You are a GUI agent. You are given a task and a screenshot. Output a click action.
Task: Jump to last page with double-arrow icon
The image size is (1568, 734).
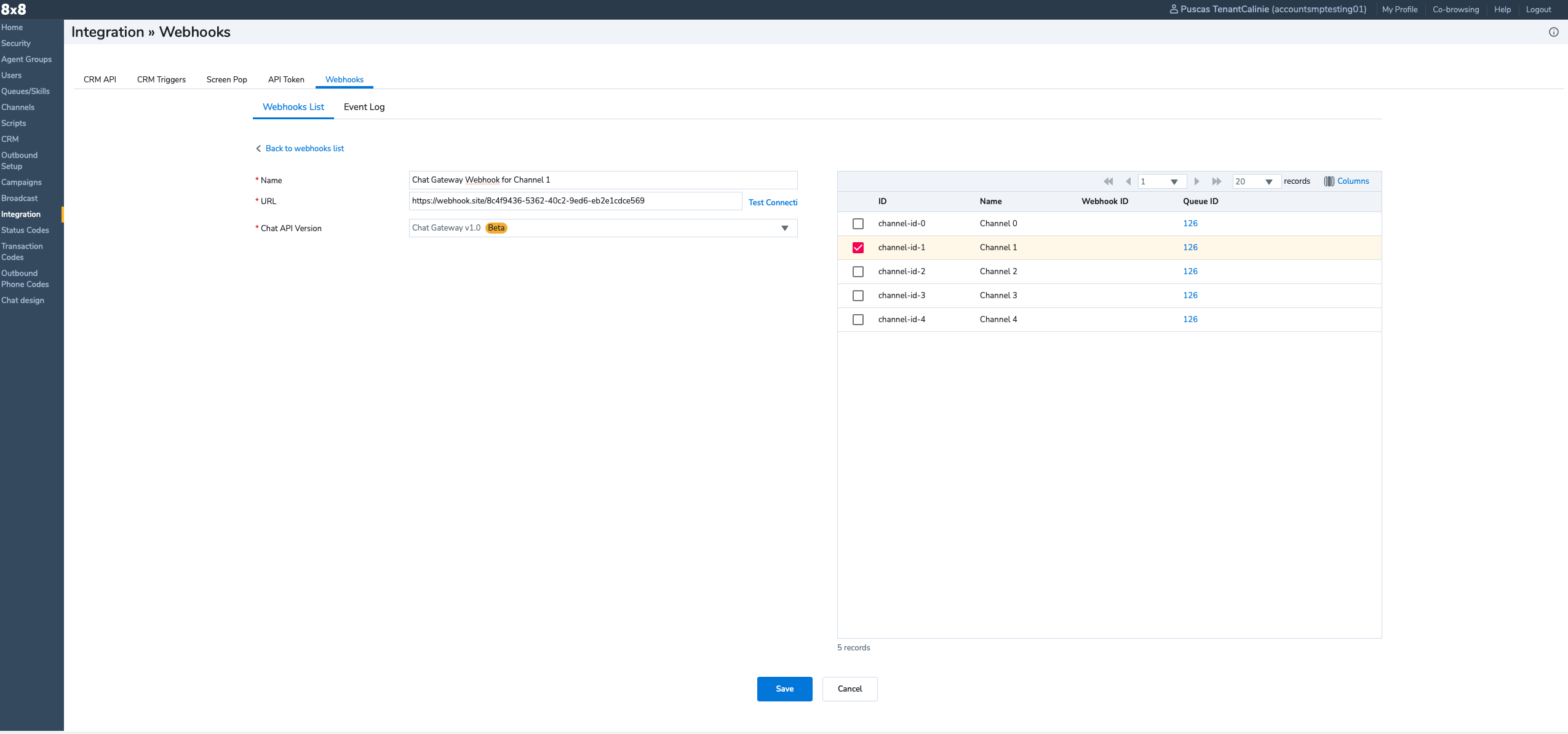[x=1217, y=181]
